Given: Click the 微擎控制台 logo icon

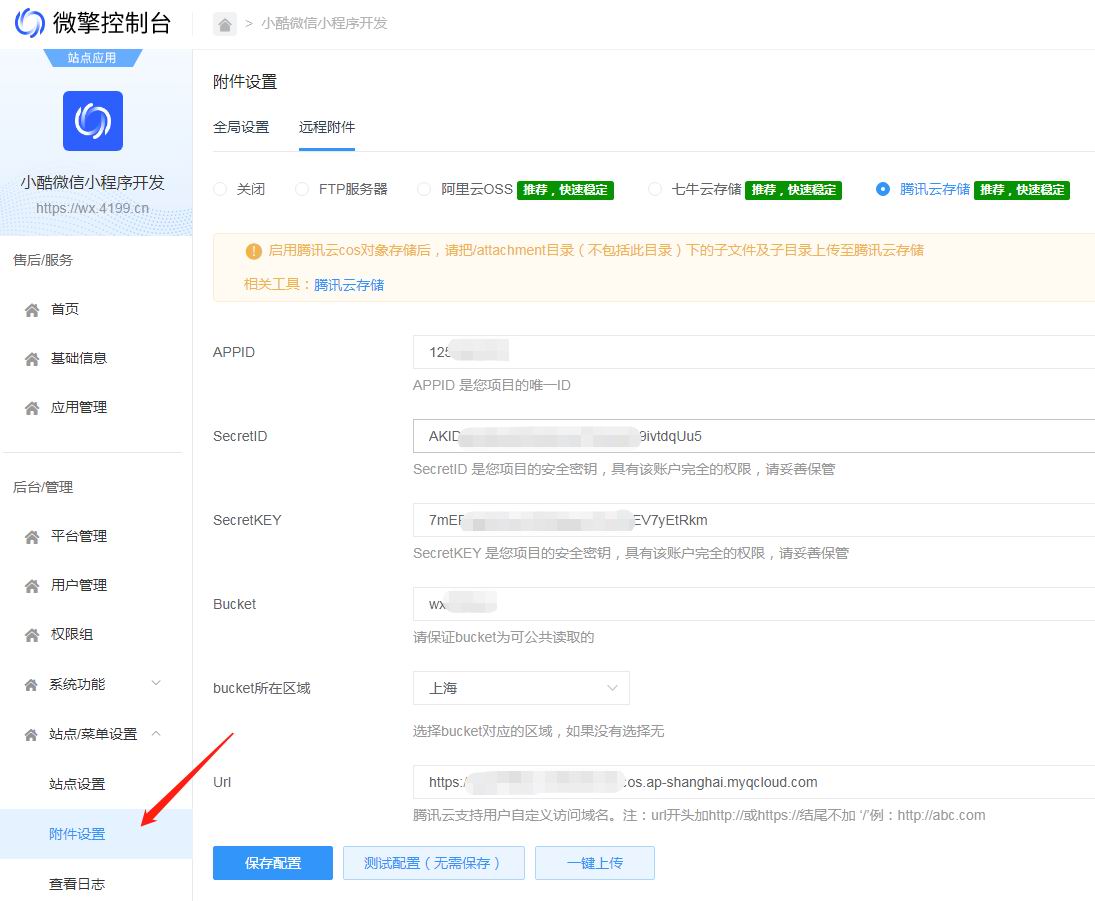Looking at the screenshot, I should [30, 22].
